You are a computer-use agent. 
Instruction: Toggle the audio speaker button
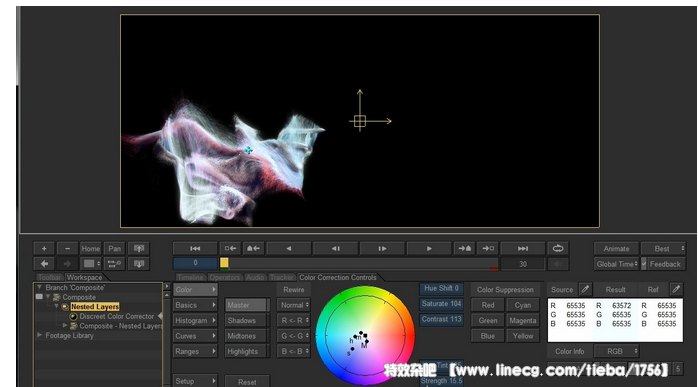(x=558, y=264)
